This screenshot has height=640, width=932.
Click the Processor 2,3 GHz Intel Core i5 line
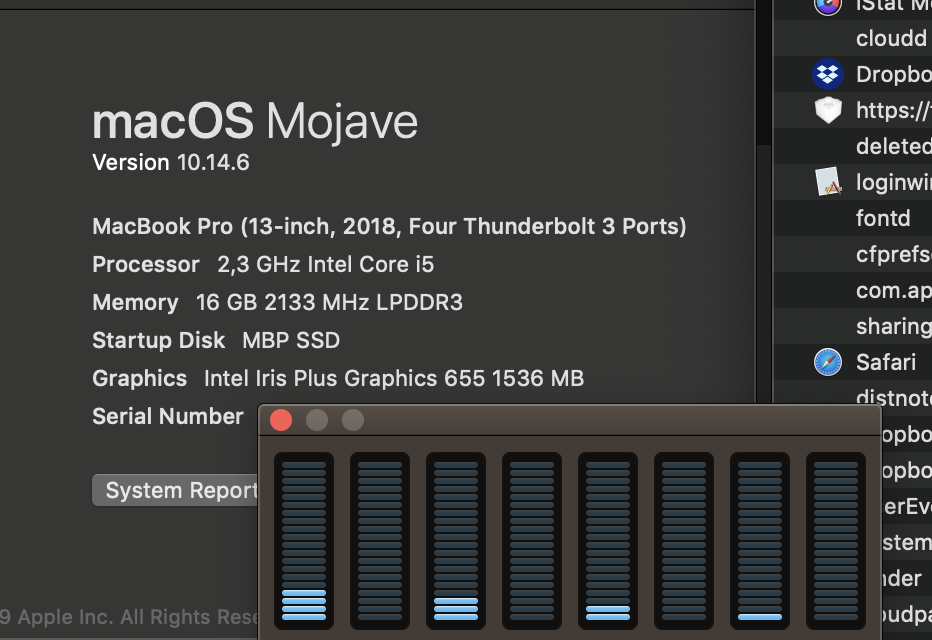click(263, 264)
